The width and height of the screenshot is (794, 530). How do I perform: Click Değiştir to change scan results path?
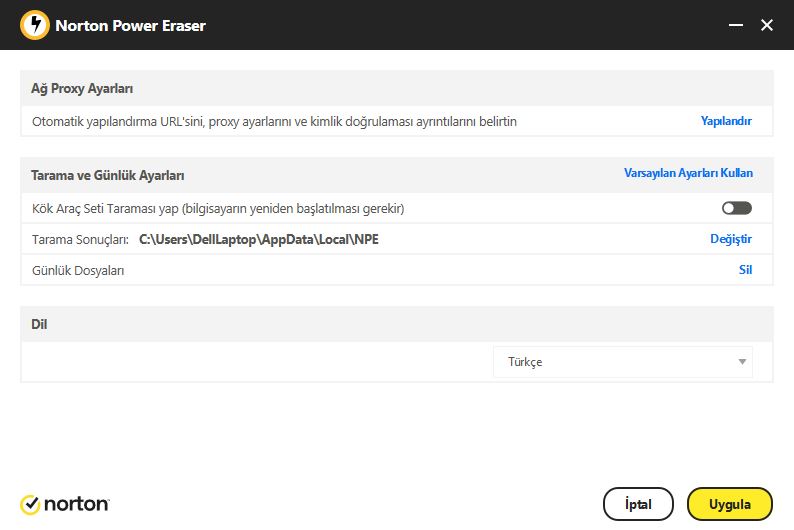point(731,239)
